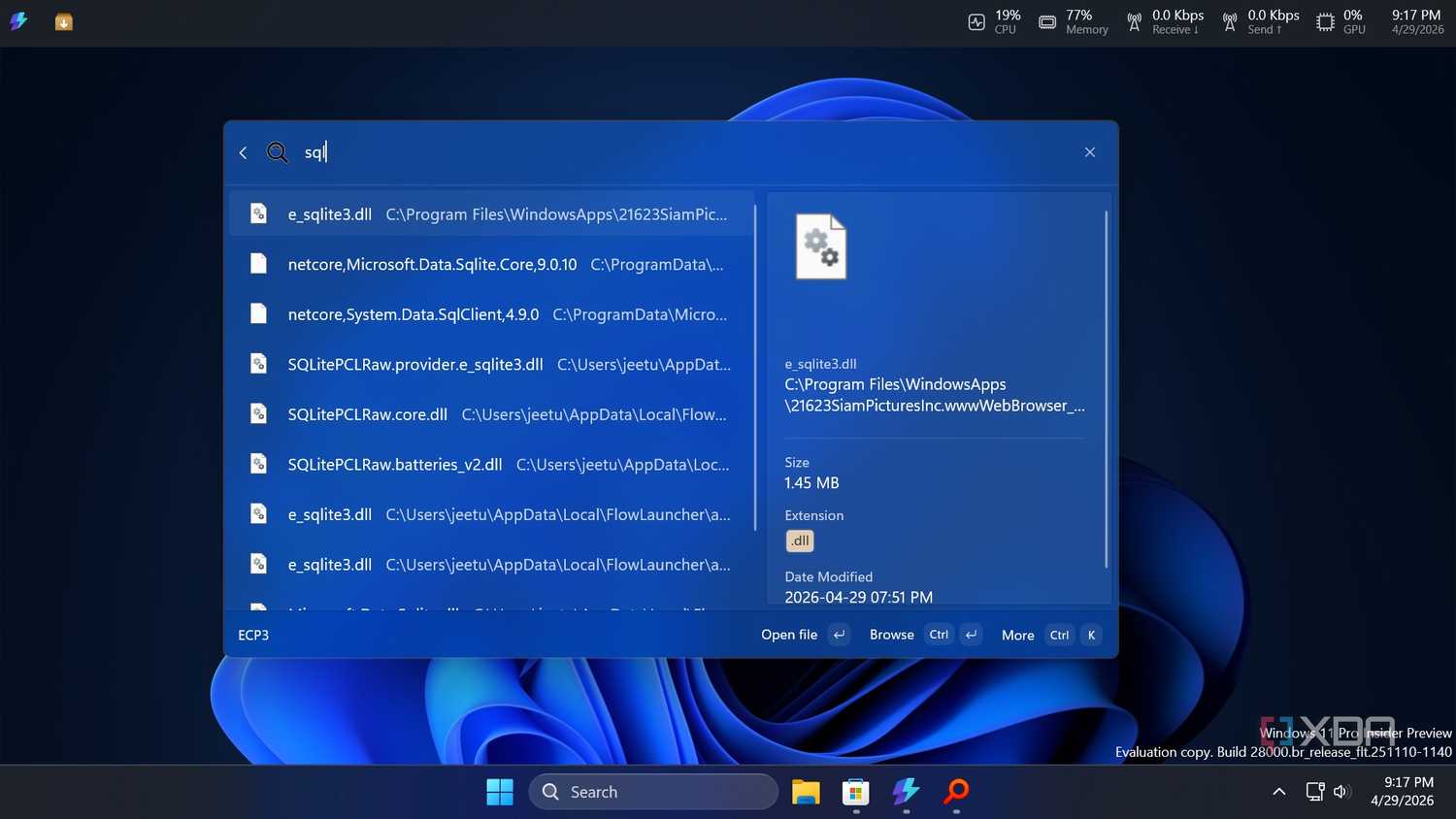
Task: Click the magnifier icon beside the sql query
Action: click(x=277, y=152)
